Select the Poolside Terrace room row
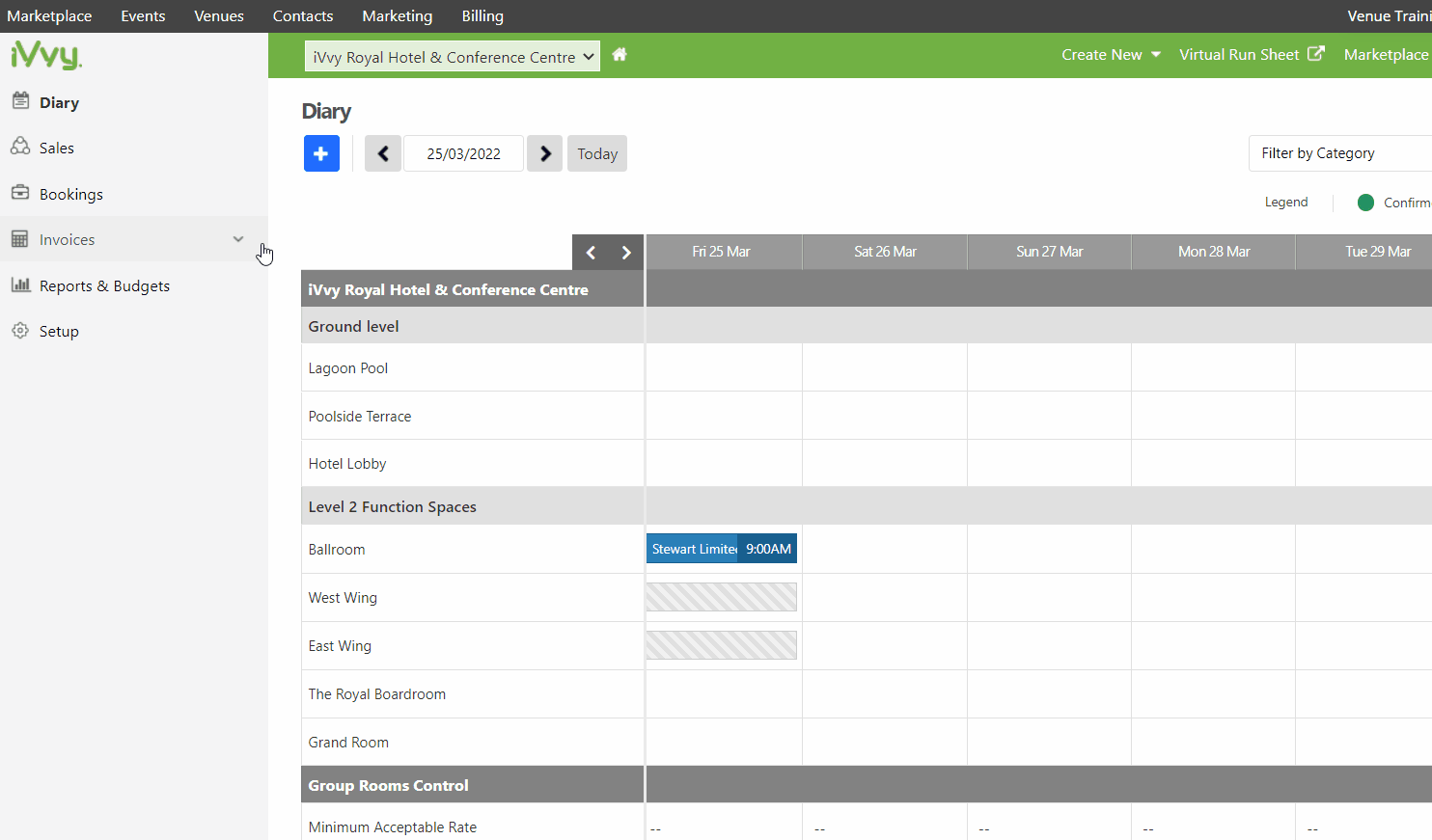Viewport: 1432px width, 840px height. coord(473,416)
